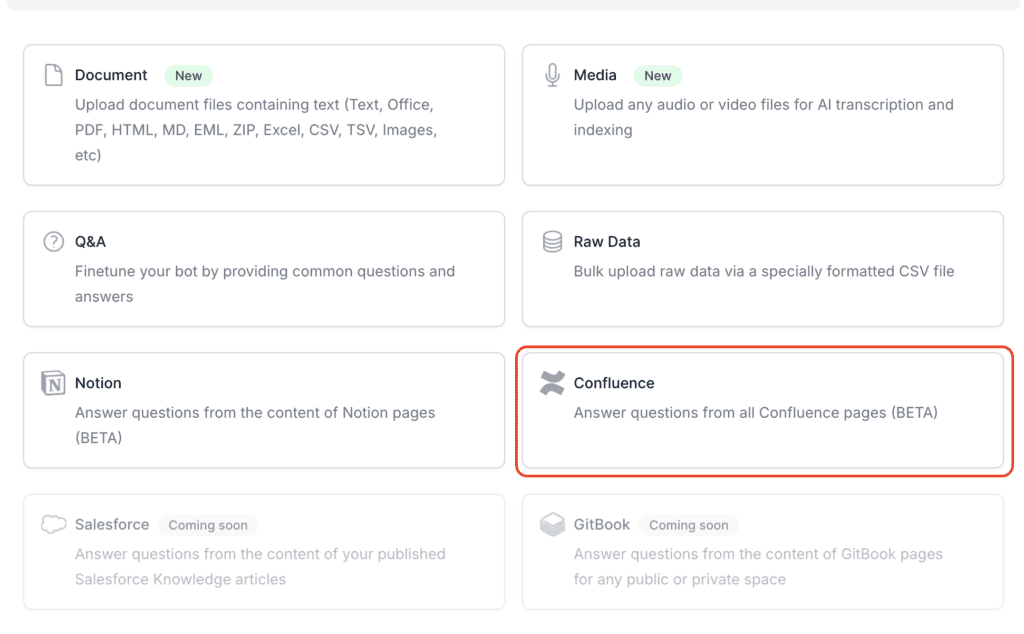Click the New badge beside Media
Image resolution: width=1024 pixels, height=634 pixels.
coord(657,76)
